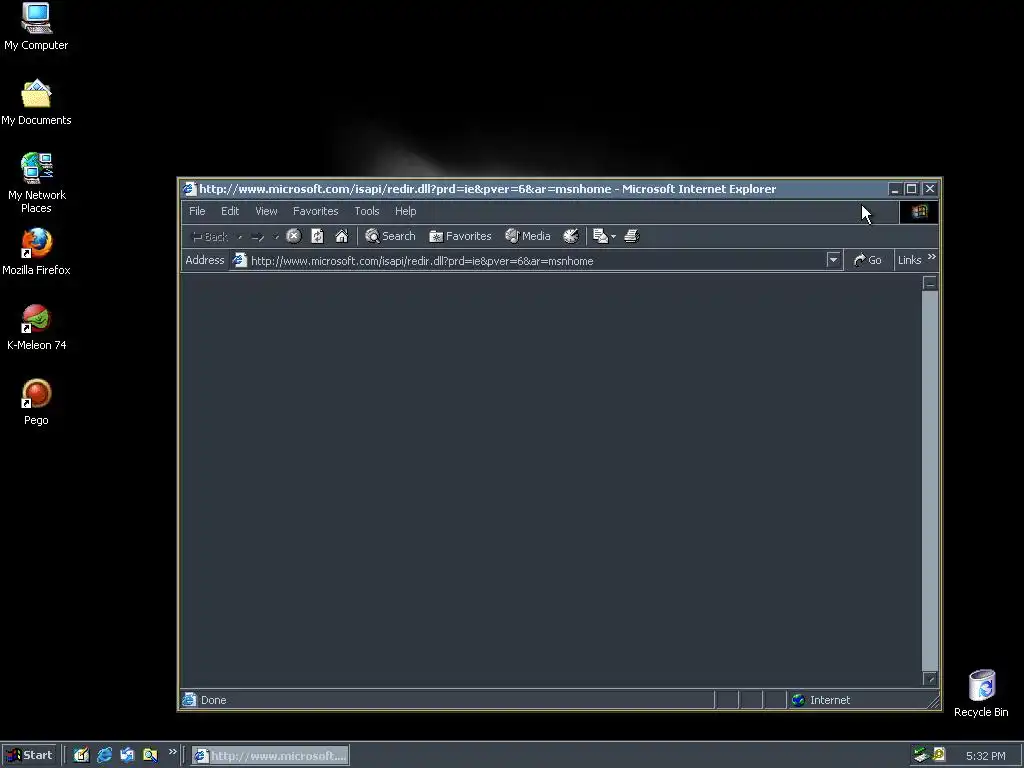The height and width of the screenshot is (768, 1024).
Task: Open the Edit menu
Action: pos(230,211)
